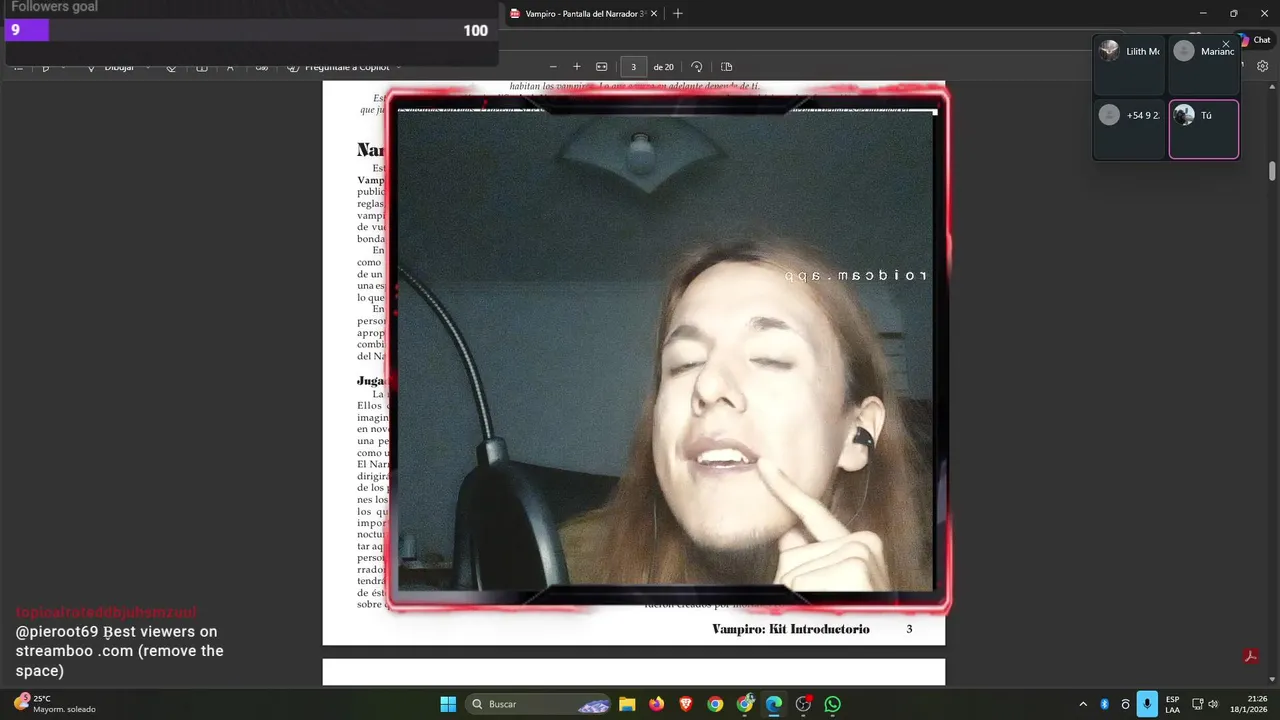1280x720 pixels.
Task: Open the ESP LAA language switcher
Action: point(1172,704)
